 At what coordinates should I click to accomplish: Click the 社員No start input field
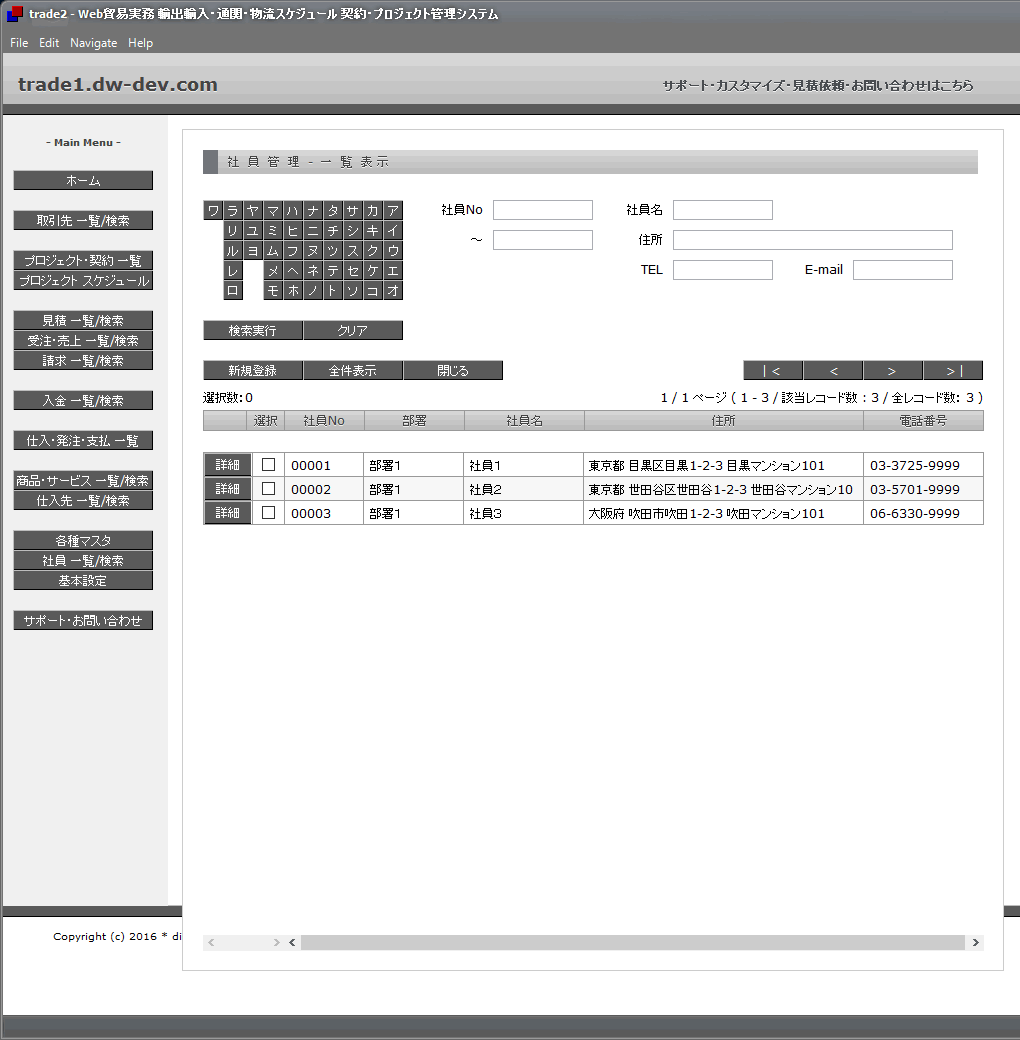542,210
